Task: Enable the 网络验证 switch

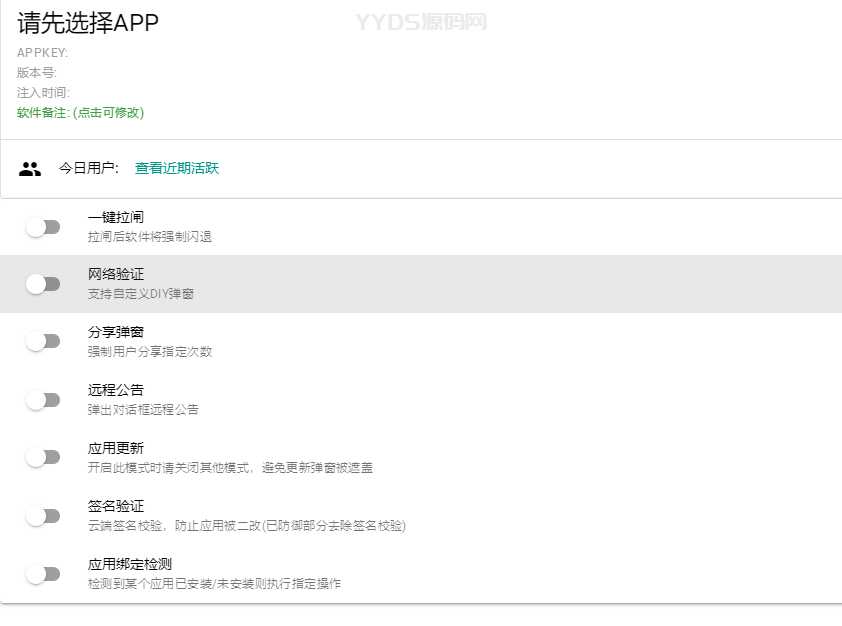Action: pyautogui.click(x=43, y=284)
